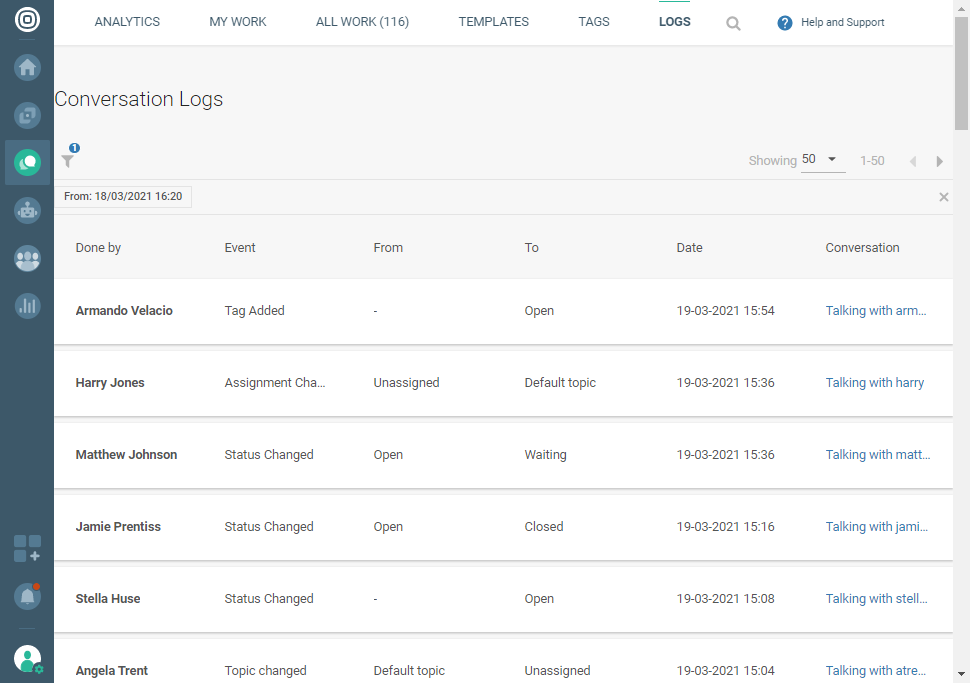Click the search magnifier icon
Image resolution: width=970 pixels, height=683 pixels.
[733, 23]
